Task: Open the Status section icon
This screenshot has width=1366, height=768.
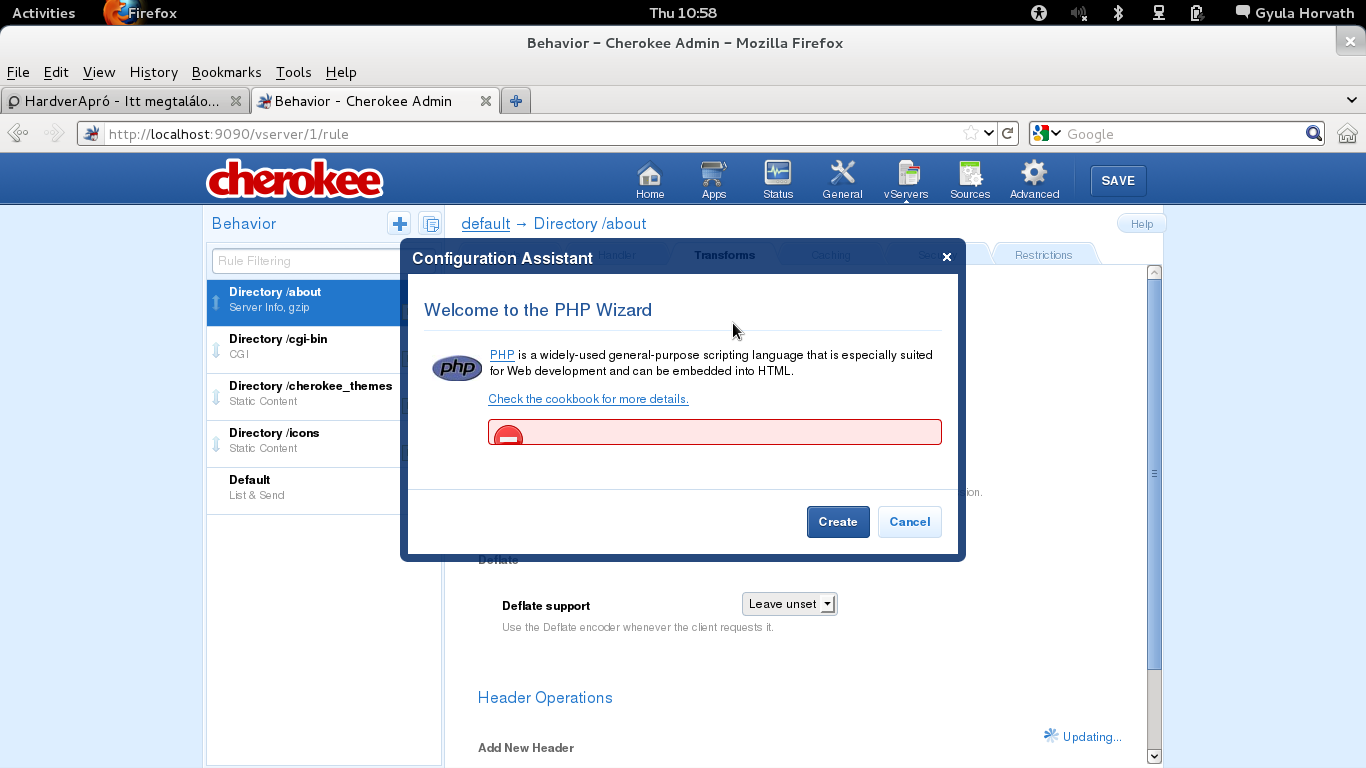Action: (778, 180)
